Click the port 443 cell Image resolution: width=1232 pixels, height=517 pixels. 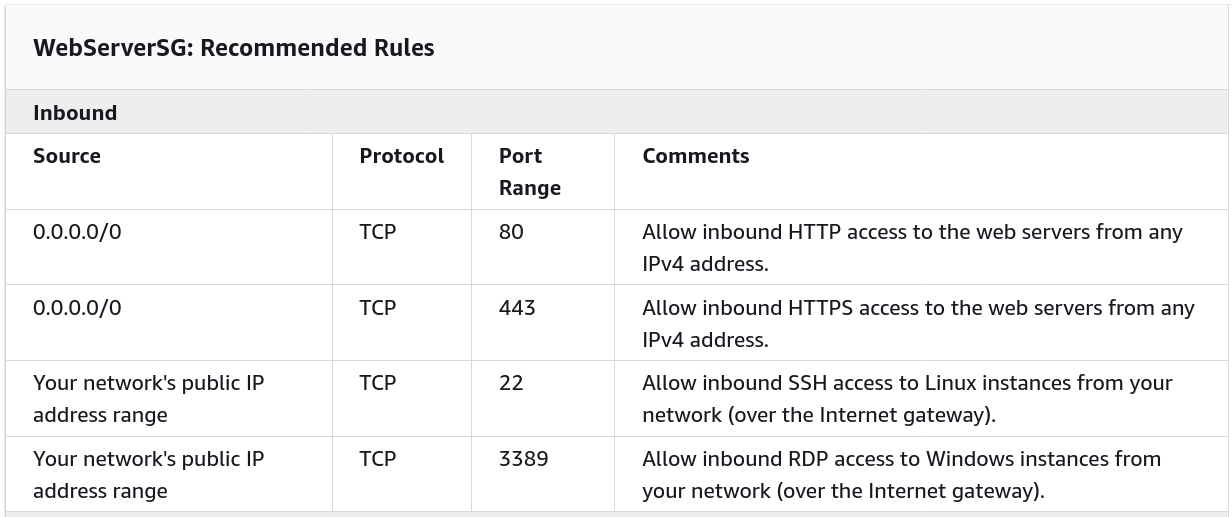click(x=517, y=308)
